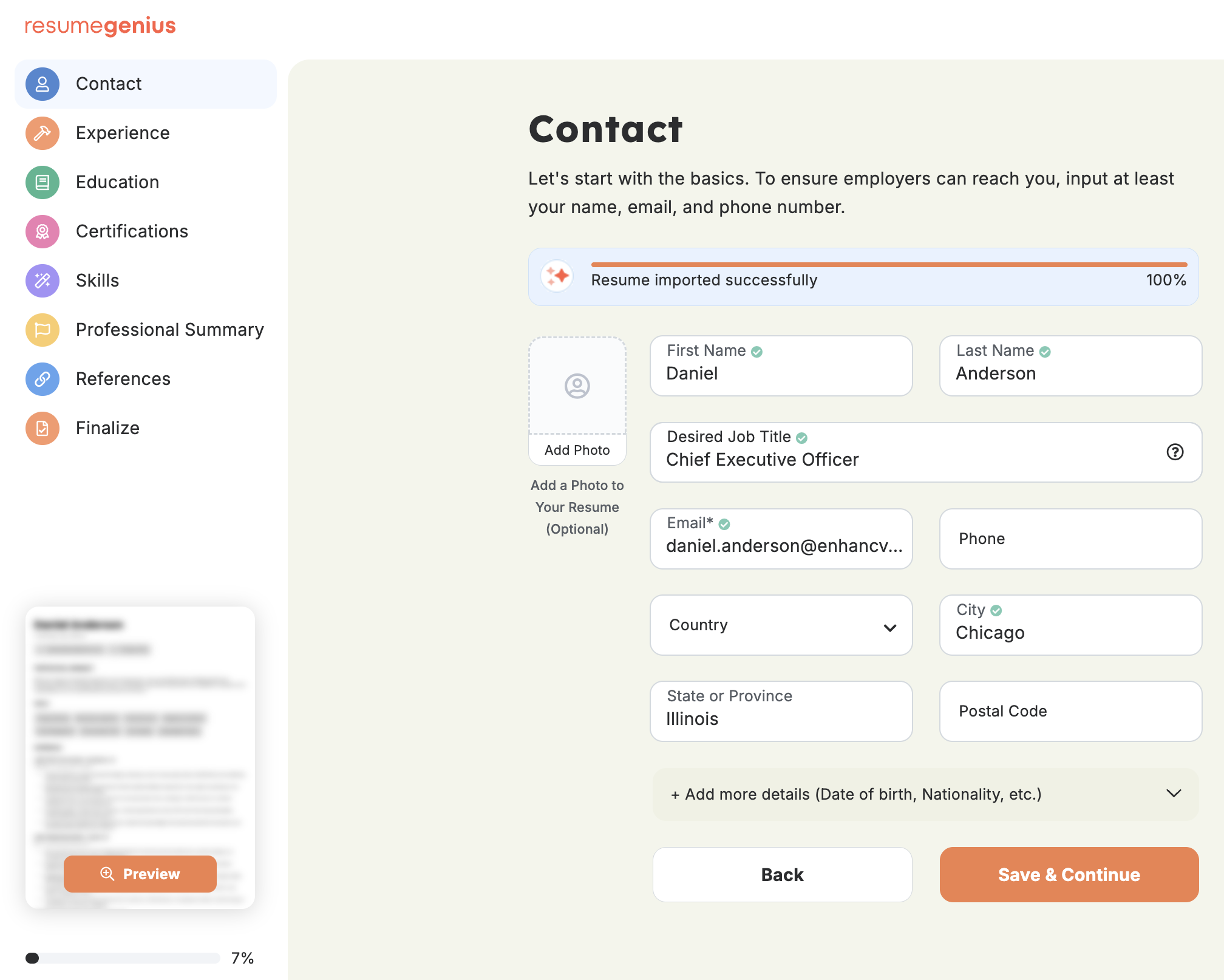Image resolution: width=1224 pixels, height=980 pixels.
Task: Open the Desired Job Title help icon
Action: pos(1175,452)
